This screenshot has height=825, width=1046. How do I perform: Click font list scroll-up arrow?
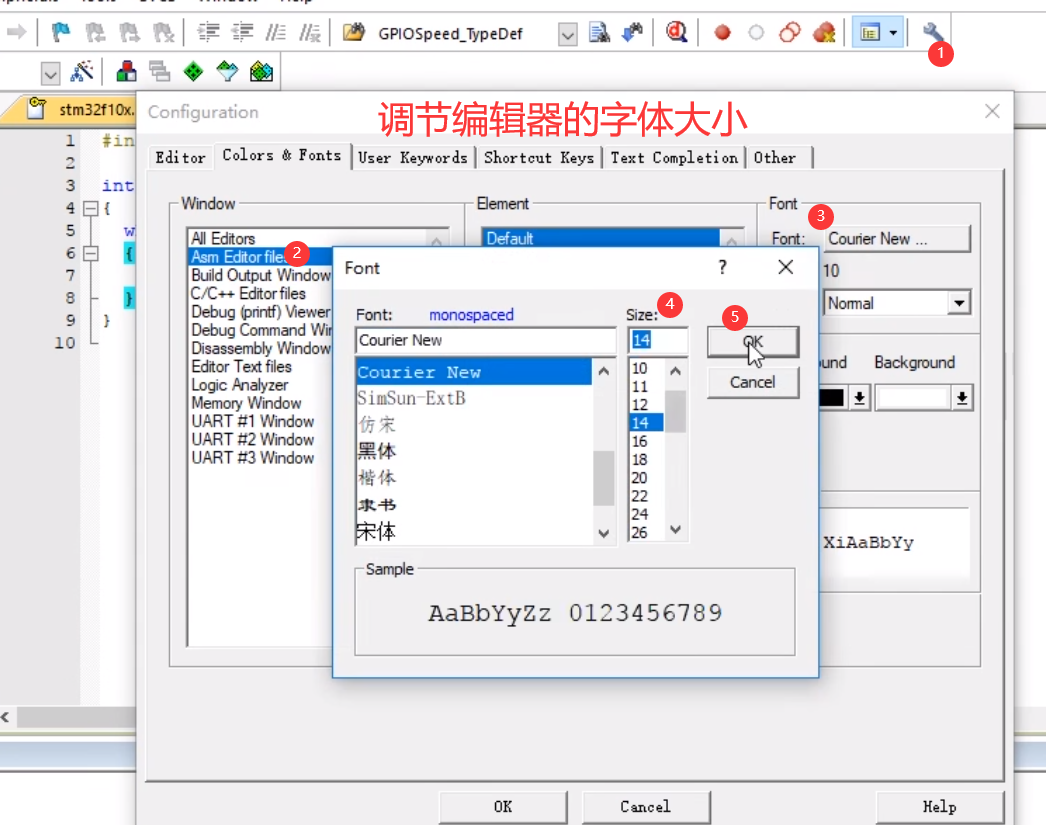click(604, 371)
